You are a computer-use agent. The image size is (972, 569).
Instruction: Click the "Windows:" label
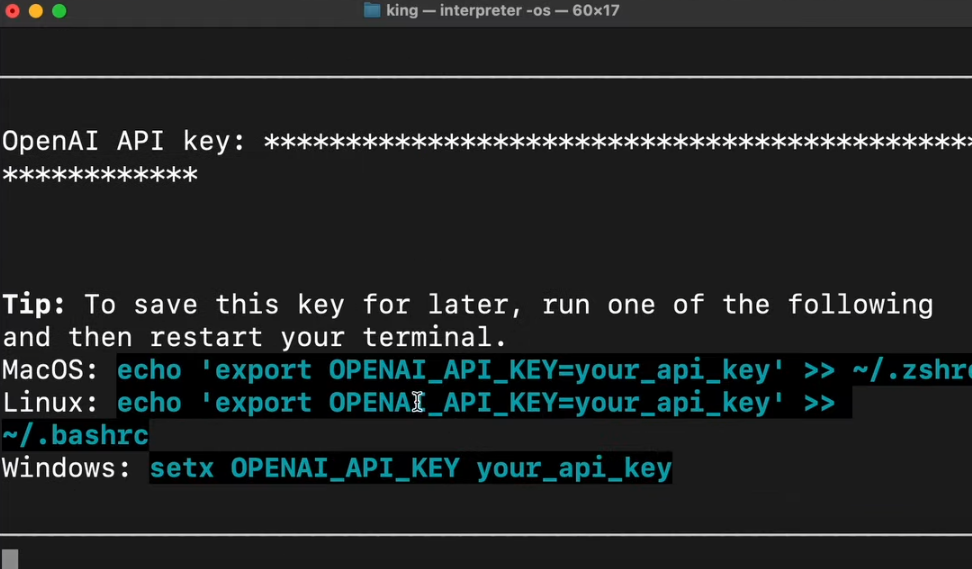tap(66, 468)
